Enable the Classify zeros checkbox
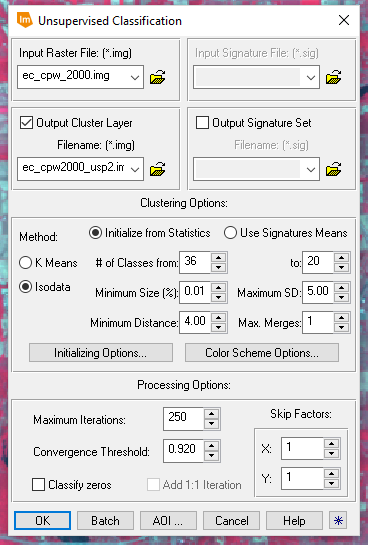This screenshot has height=545, width=368. pyautogui.click(x=38, y=485)
